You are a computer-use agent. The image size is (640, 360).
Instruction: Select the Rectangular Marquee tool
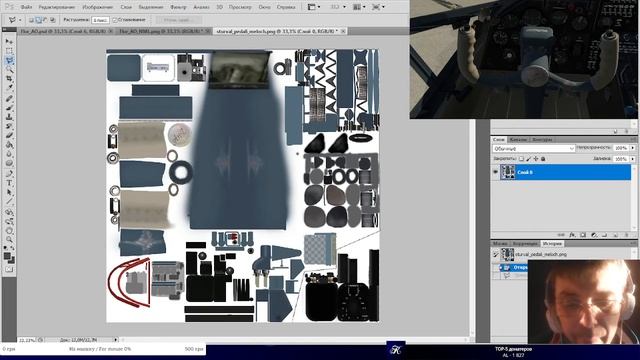coord(9,51)
